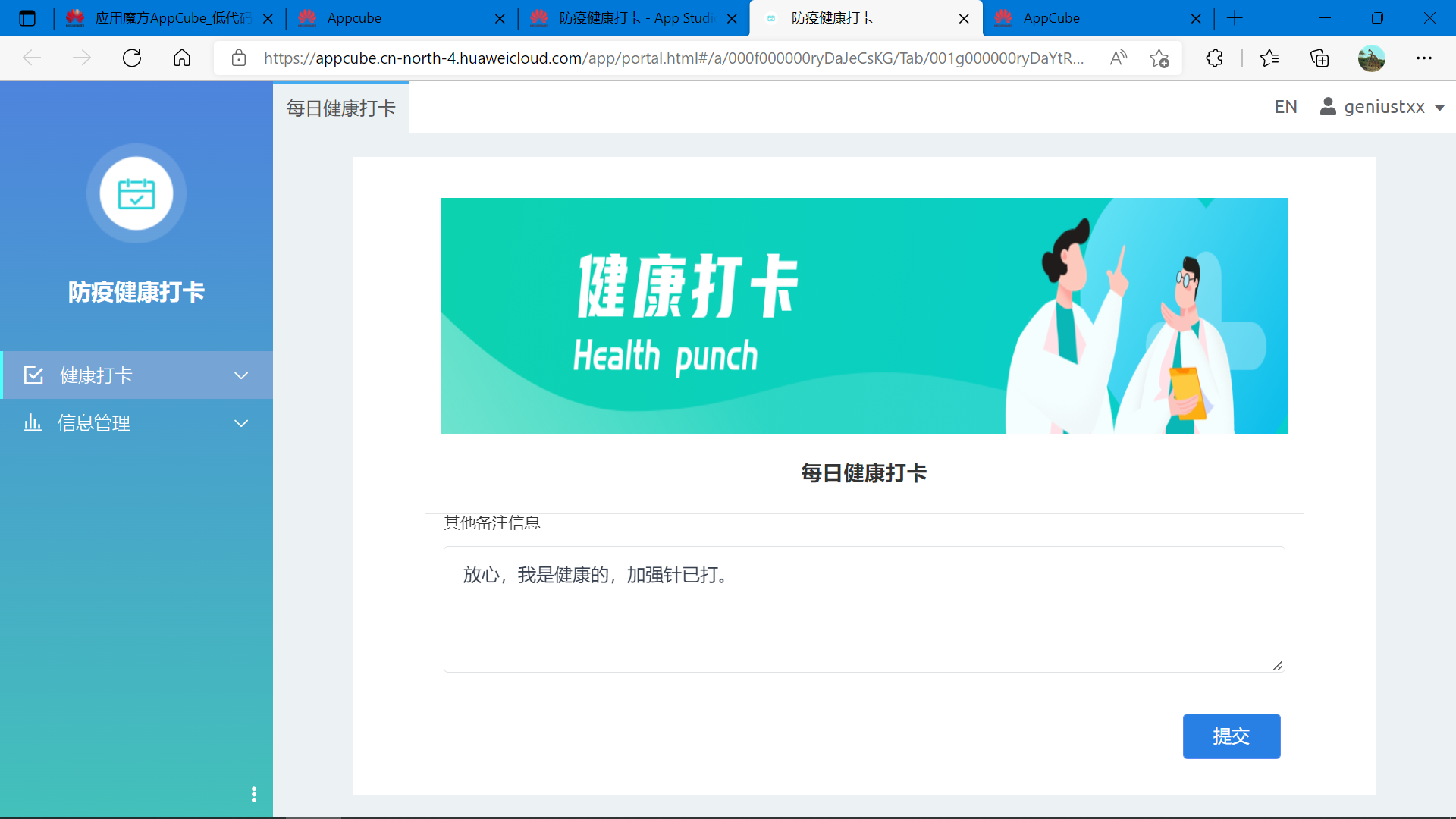Open the tab actions menu icon

point(27,18)
